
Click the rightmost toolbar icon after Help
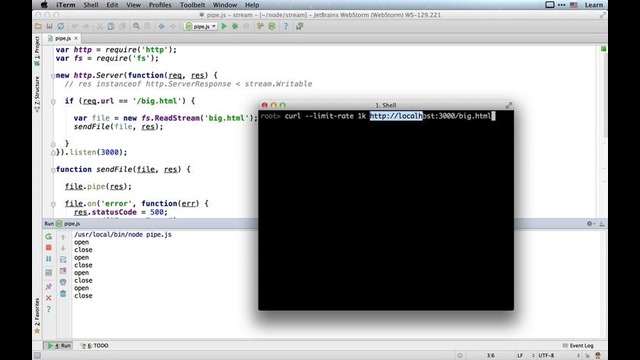tap(300, 27)
